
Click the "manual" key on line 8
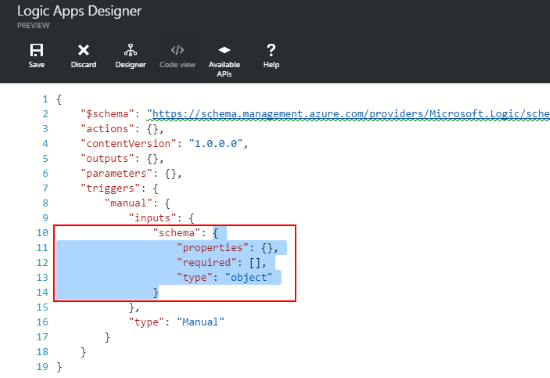point(128,203)
